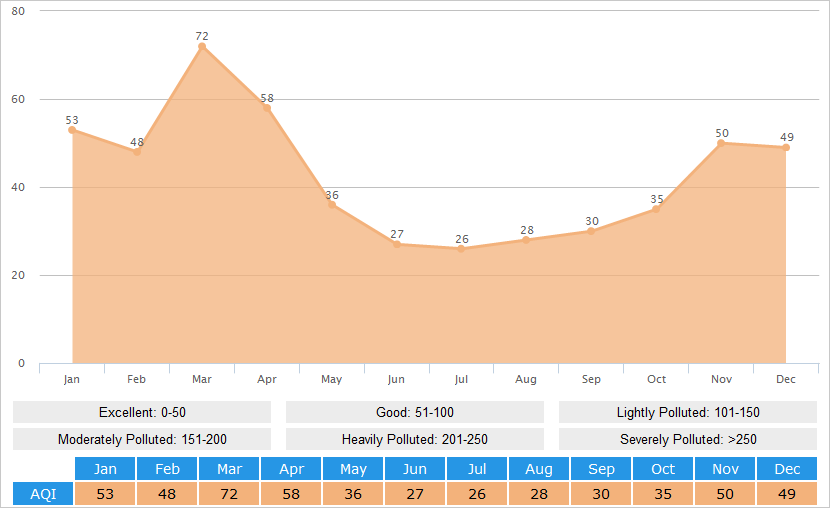Image resolution: width=830 pixels, height=508 pixels.
Task: Select the Oct table column header
Action: 663,469
